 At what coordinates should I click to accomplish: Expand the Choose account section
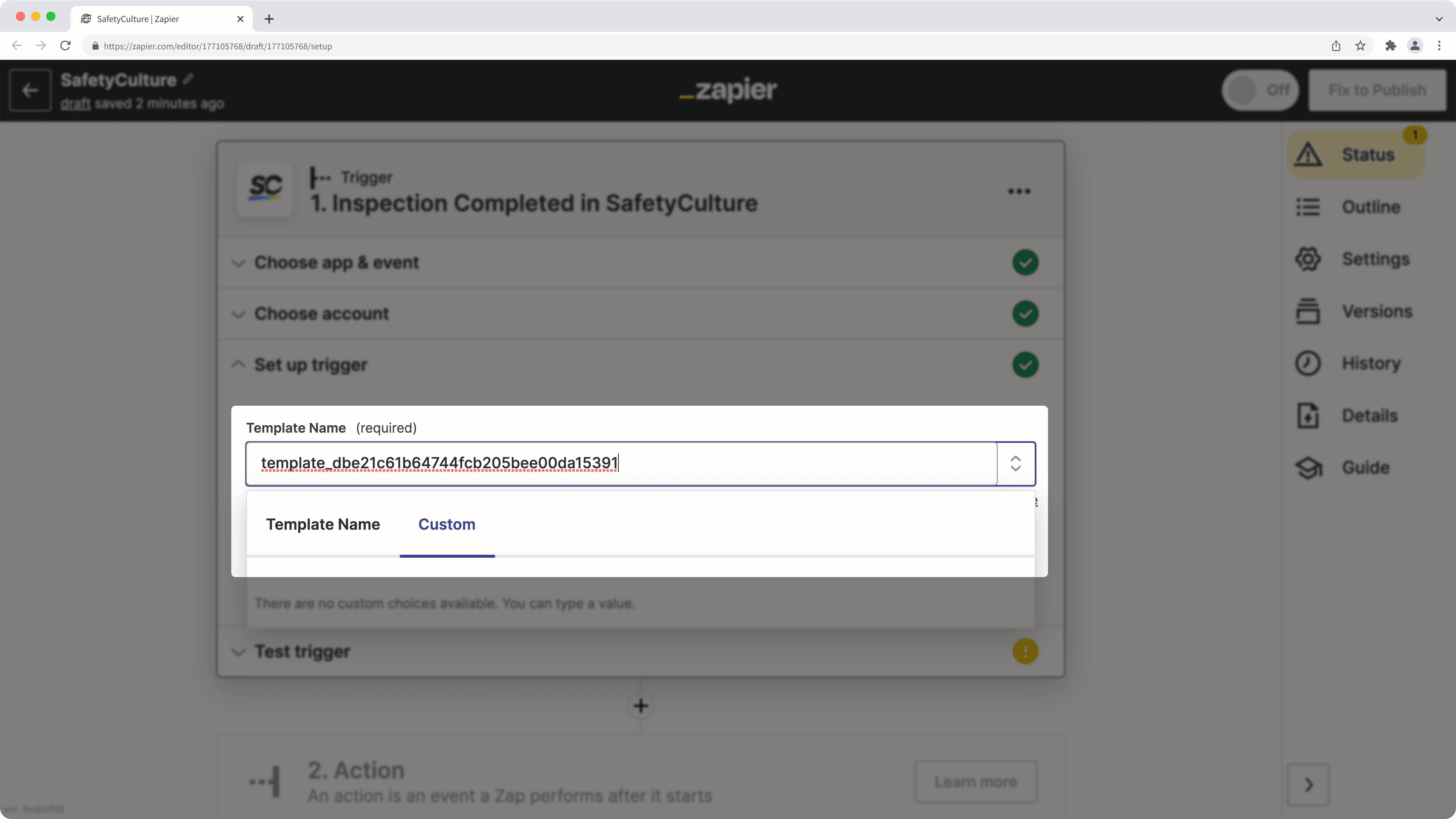321,314
